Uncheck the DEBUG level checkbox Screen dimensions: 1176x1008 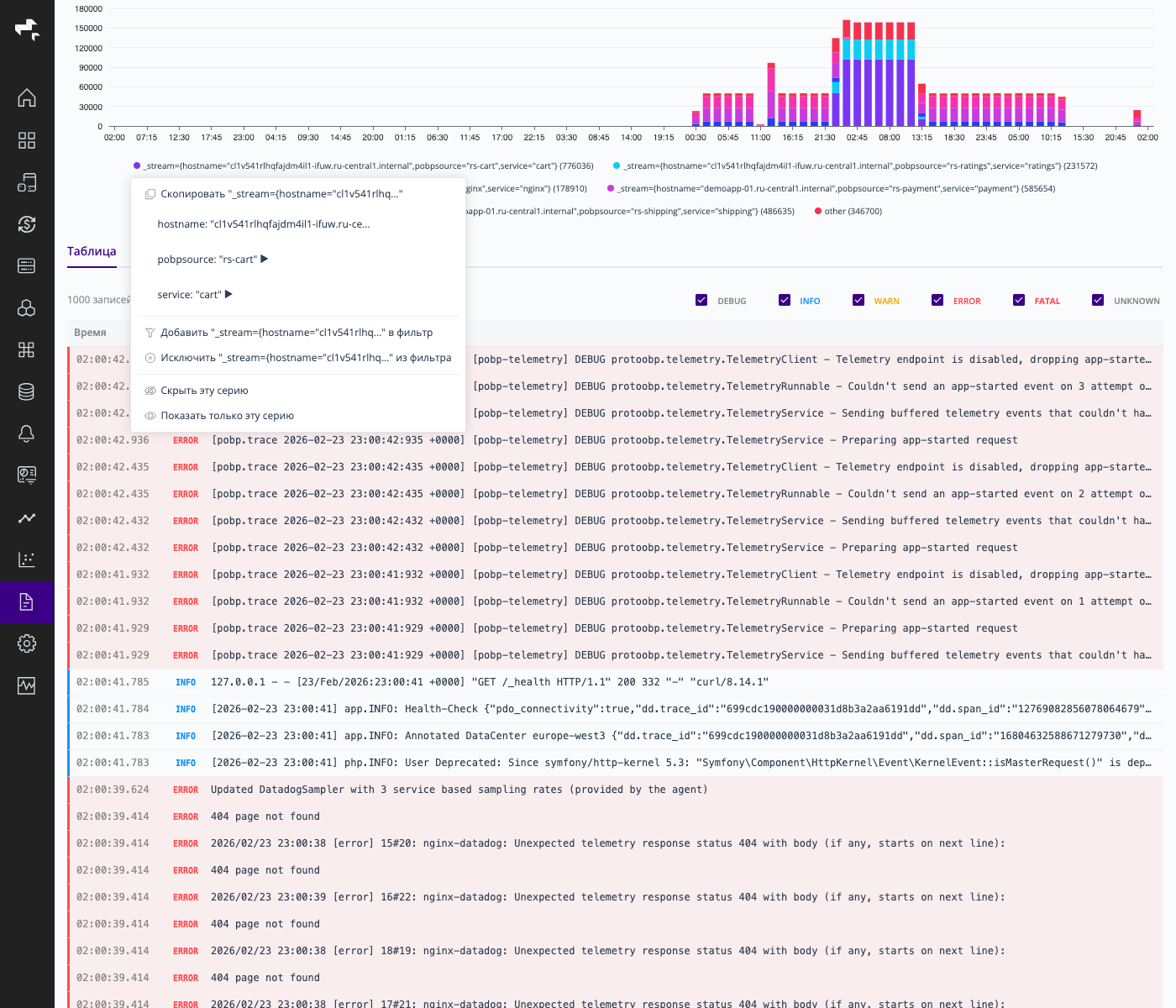coord(701,300)
